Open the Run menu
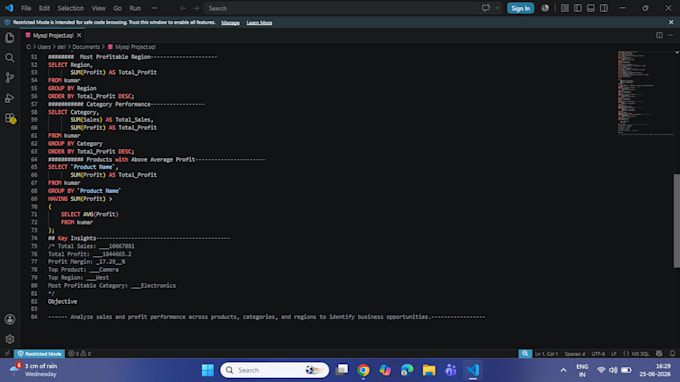The width and height of the screenshot is (680, 382). (135, 8)
